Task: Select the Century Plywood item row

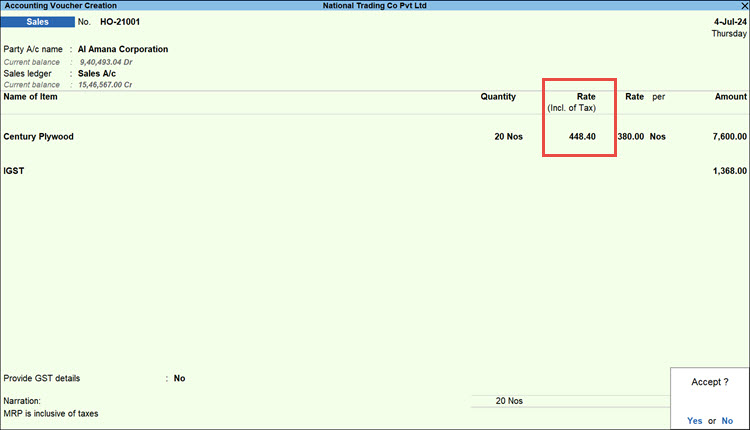Action: point(39,136)
